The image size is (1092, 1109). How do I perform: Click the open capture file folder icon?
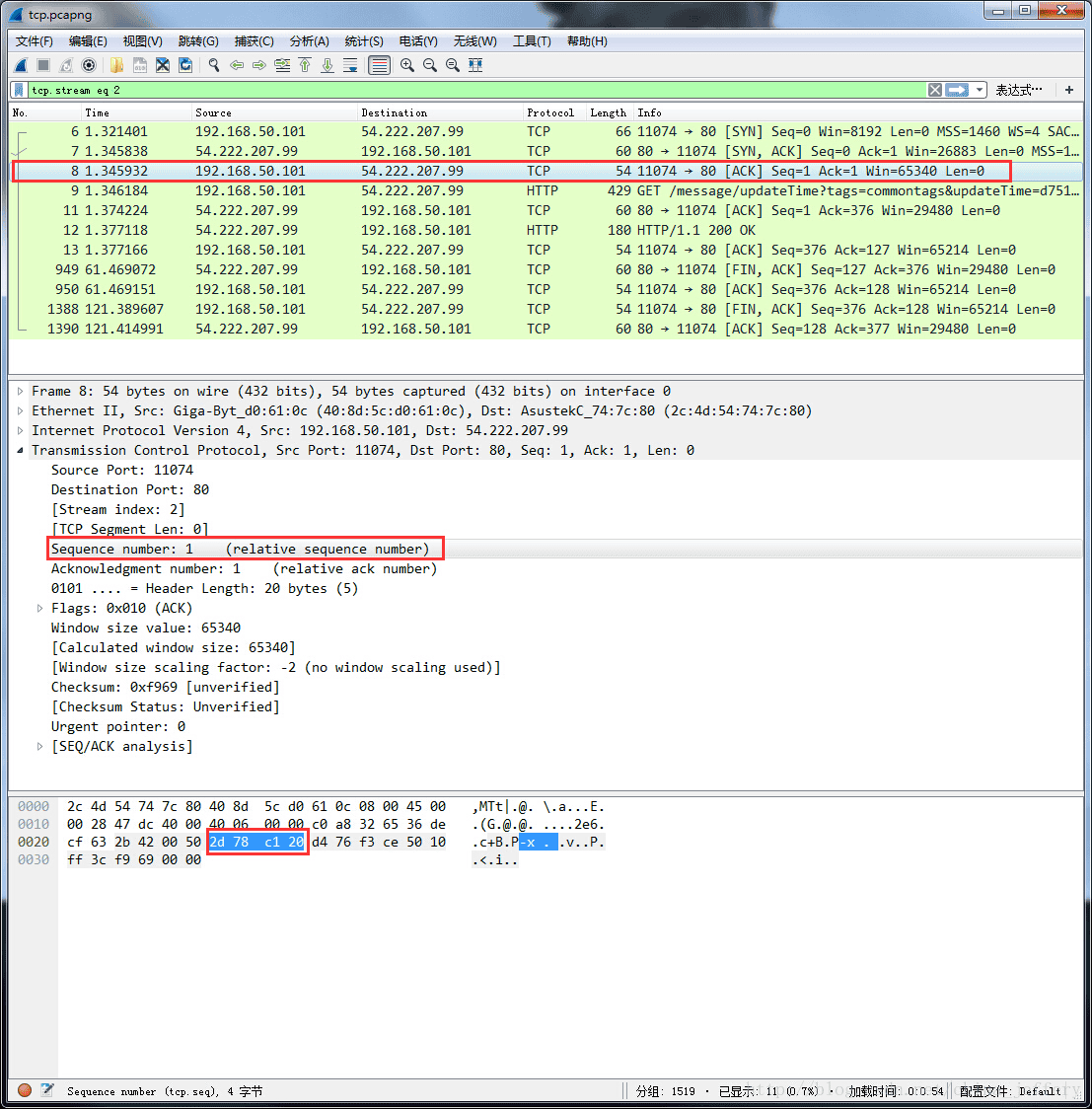[x=116, y=65]
